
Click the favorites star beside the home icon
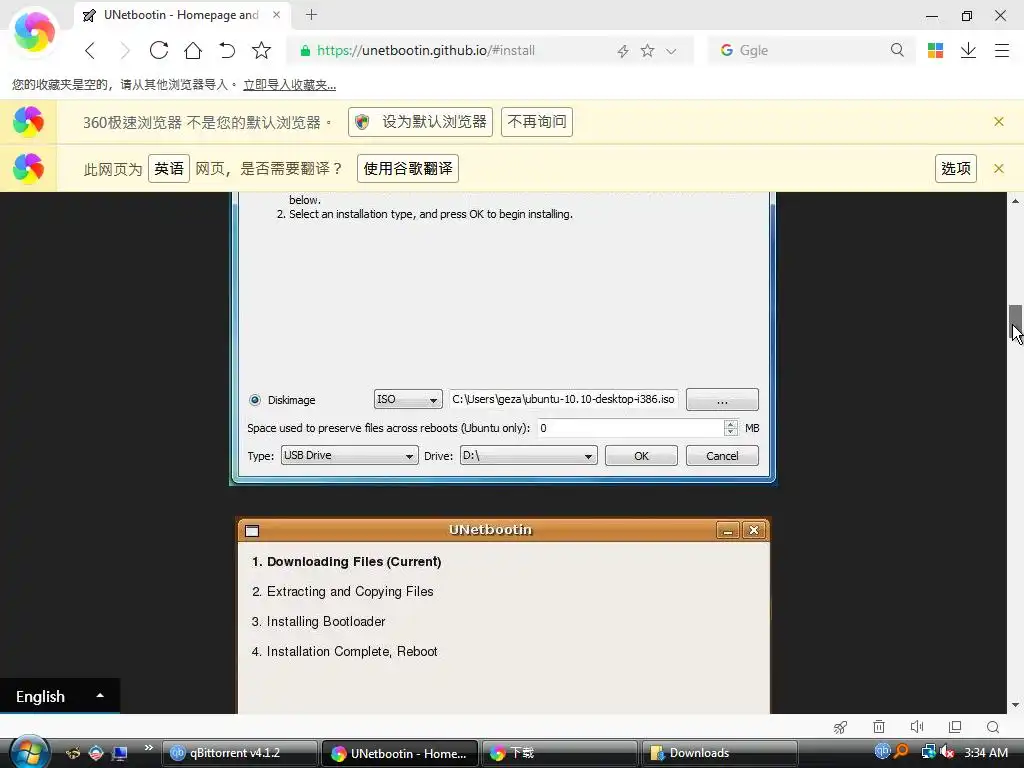261,50
